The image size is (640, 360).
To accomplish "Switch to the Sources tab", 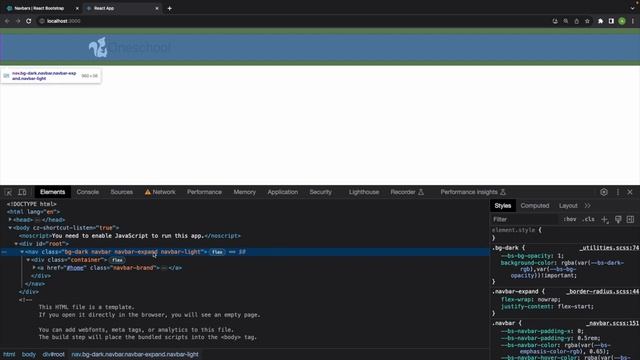I will pos(122,192).
